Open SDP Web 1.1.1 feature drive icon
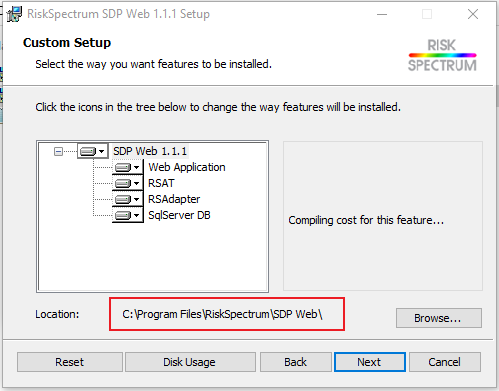499x391 pixels. [88, 152]
